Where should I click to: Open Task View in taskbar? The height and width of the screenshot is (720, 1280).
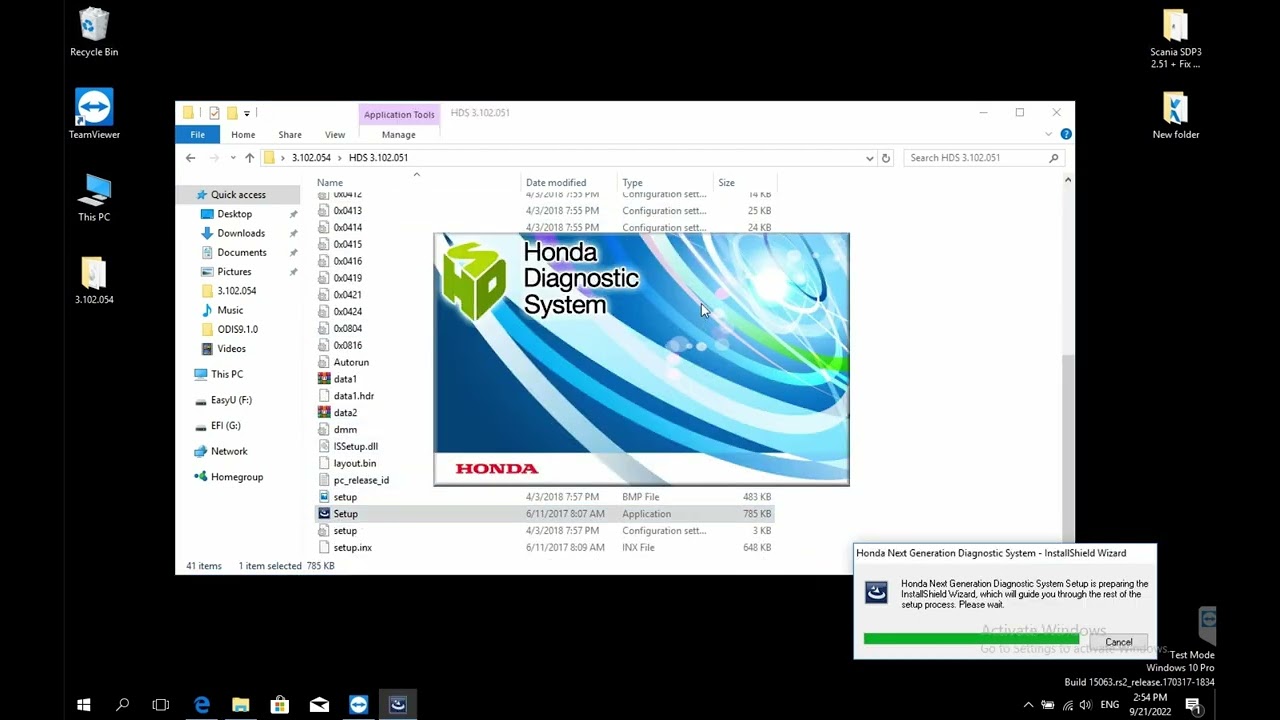pyautogui.click(x=160, y=705)
